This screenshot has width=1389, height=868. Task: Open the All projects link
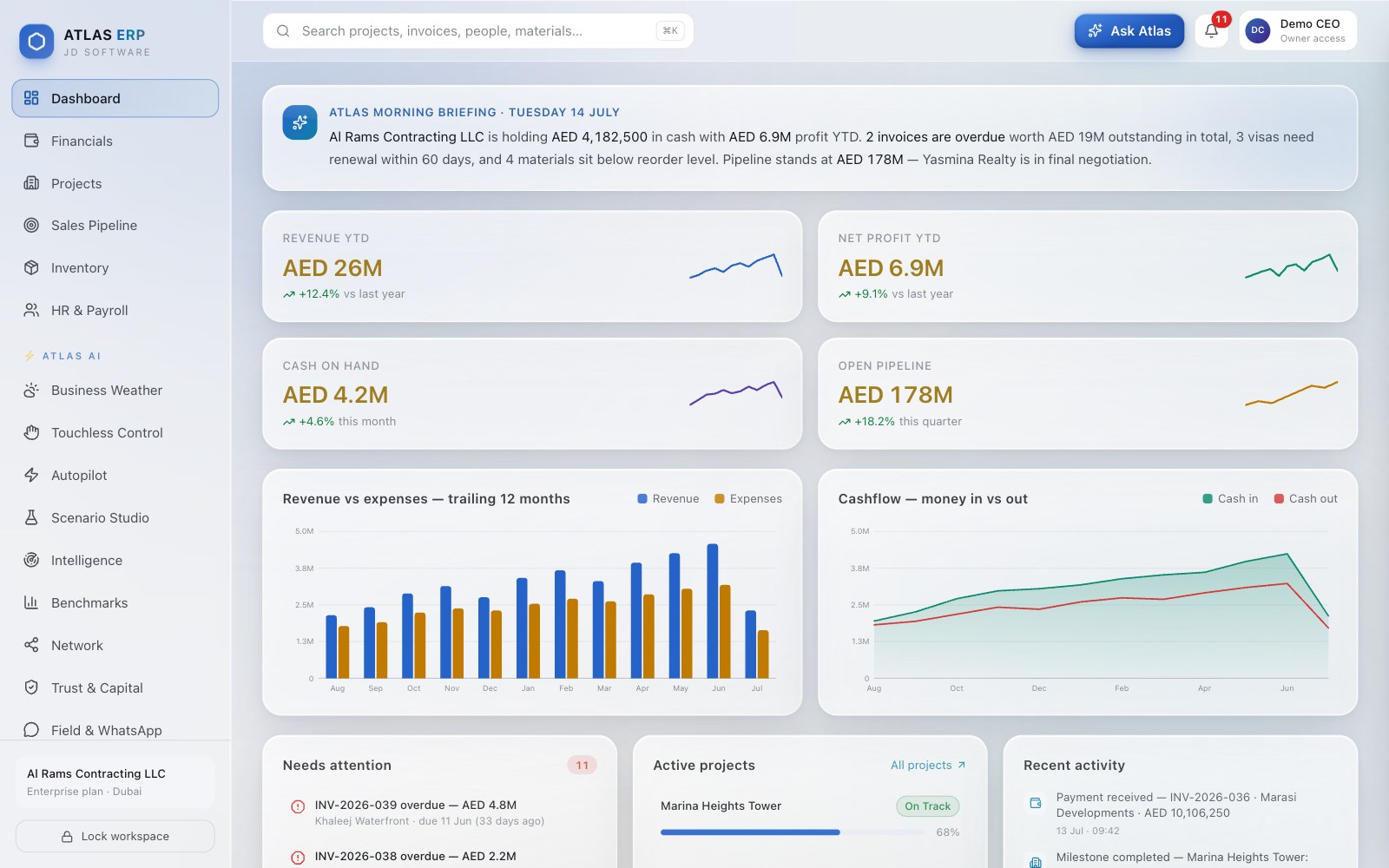point(928,765)
